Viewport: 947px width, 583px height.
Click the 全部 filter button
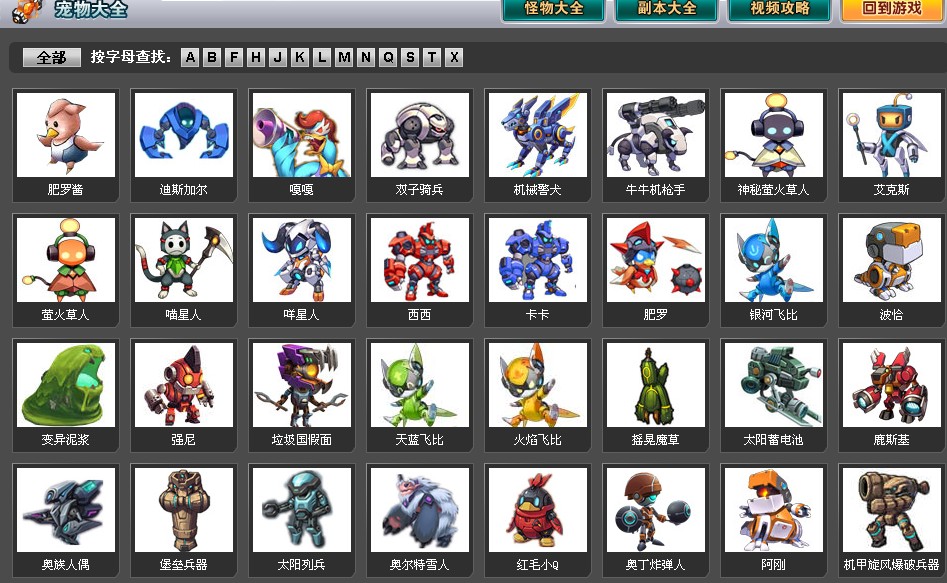coord(51,57)
